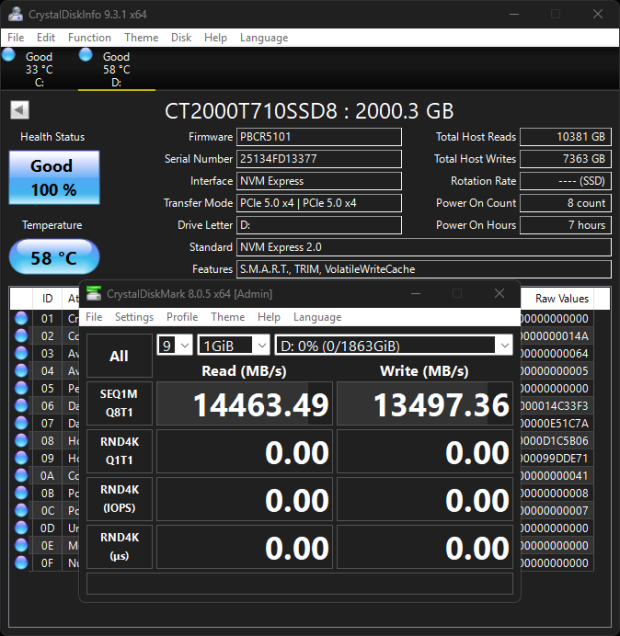This screenshot has width=620, height=636.
Task: Open Language menu in CrystalDiskInfo
Action: coord(264,38)
